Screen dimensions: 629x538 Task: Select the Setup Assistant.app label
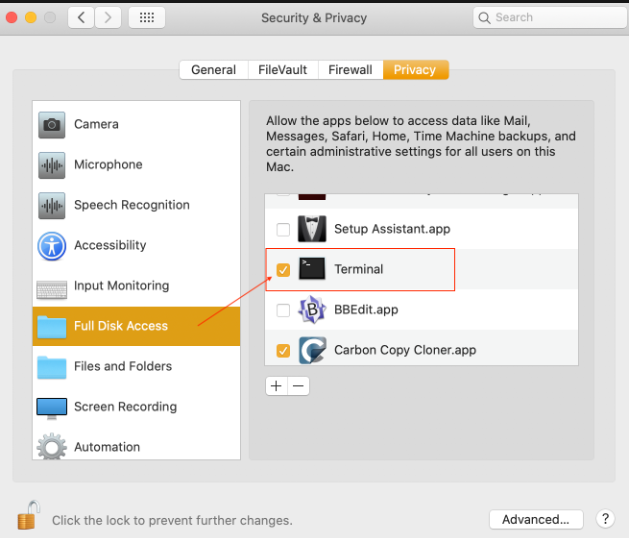pos(392,229)
